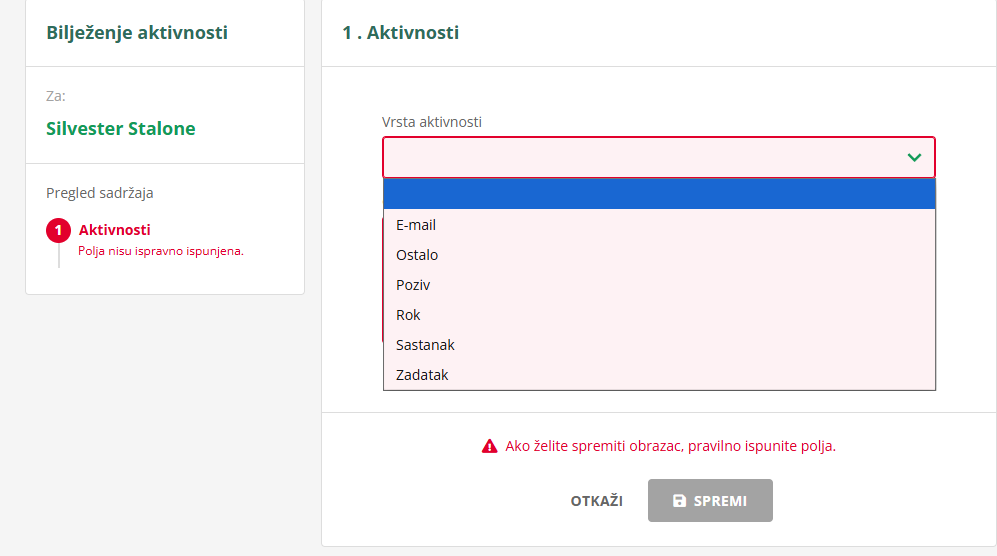Click the form error message about saving
The image size is (997, 556).
tap(670, 446)
